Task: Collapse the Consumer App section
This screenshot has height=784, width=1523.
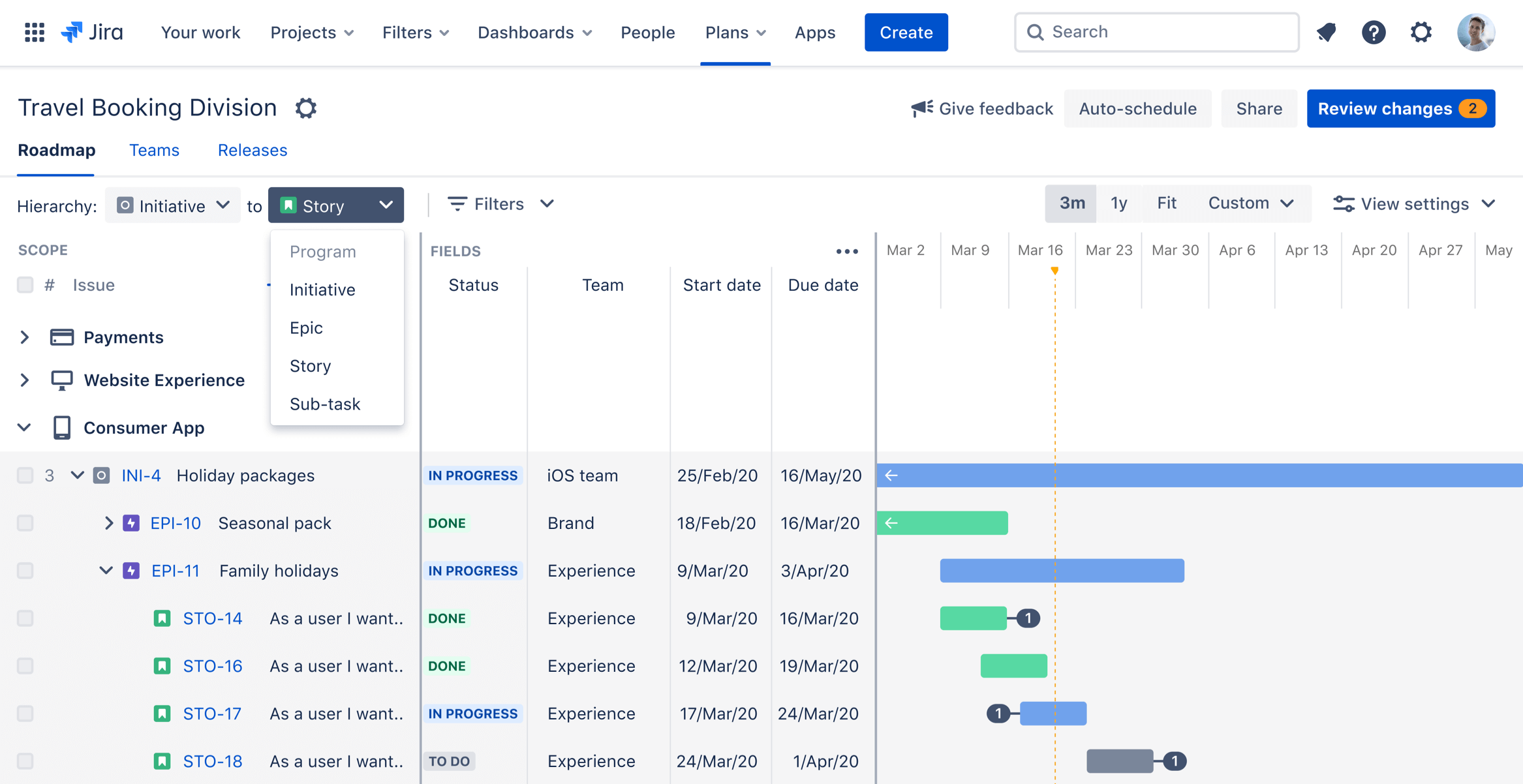Action: click(24, 428)
